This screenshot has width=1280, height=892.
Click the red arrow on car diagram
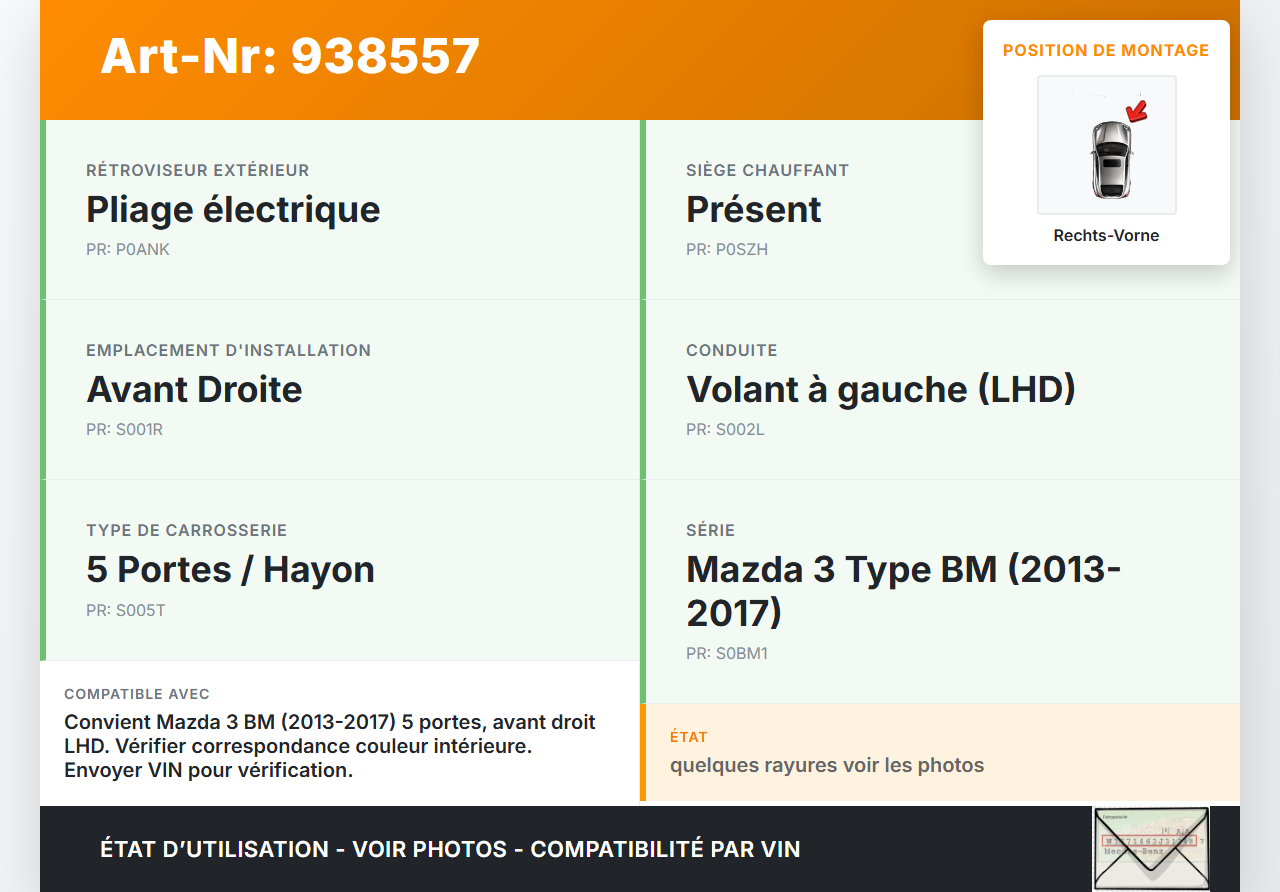pos(1137,110)
